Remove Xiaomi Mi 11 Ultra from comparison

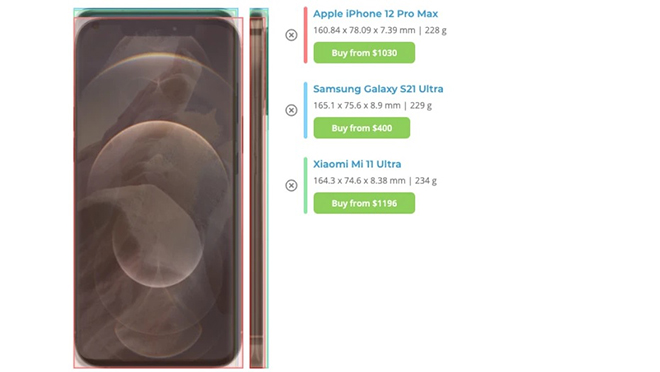click(291, 186)
